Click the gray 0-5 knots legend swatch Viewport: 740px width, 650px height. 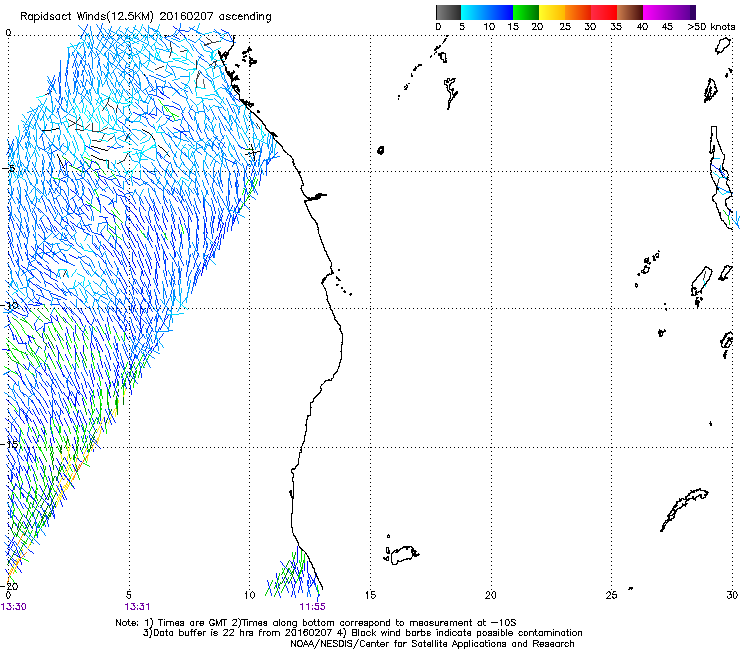[448, 12]
